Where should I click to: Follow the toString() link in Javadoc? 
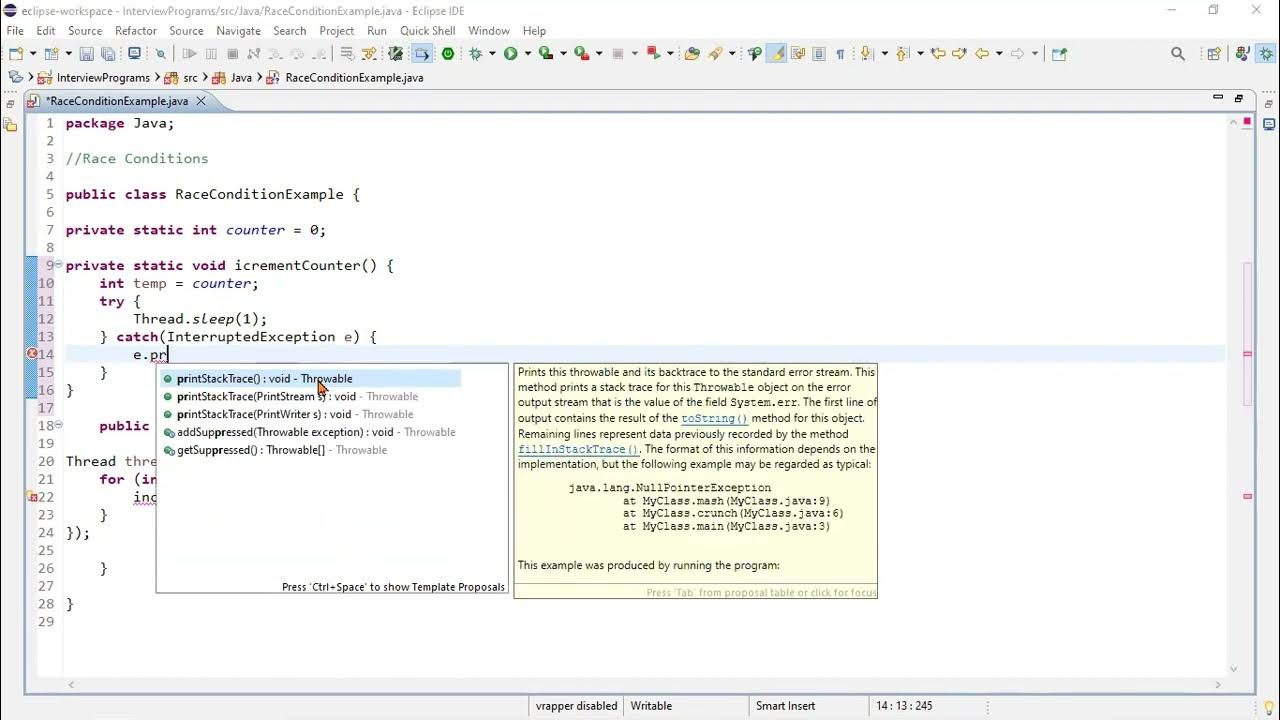tap(714, 418)
